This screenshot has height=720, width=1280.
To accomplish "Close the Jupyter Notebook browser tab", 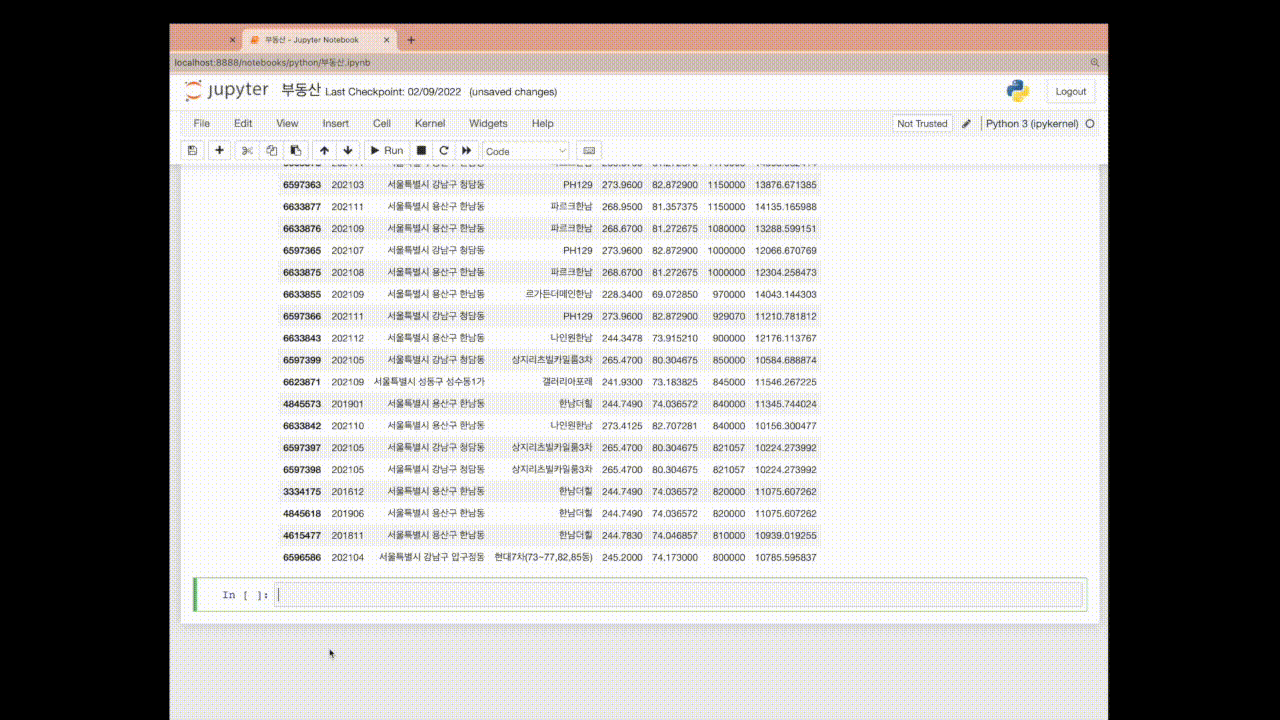I will coord(385,40).
